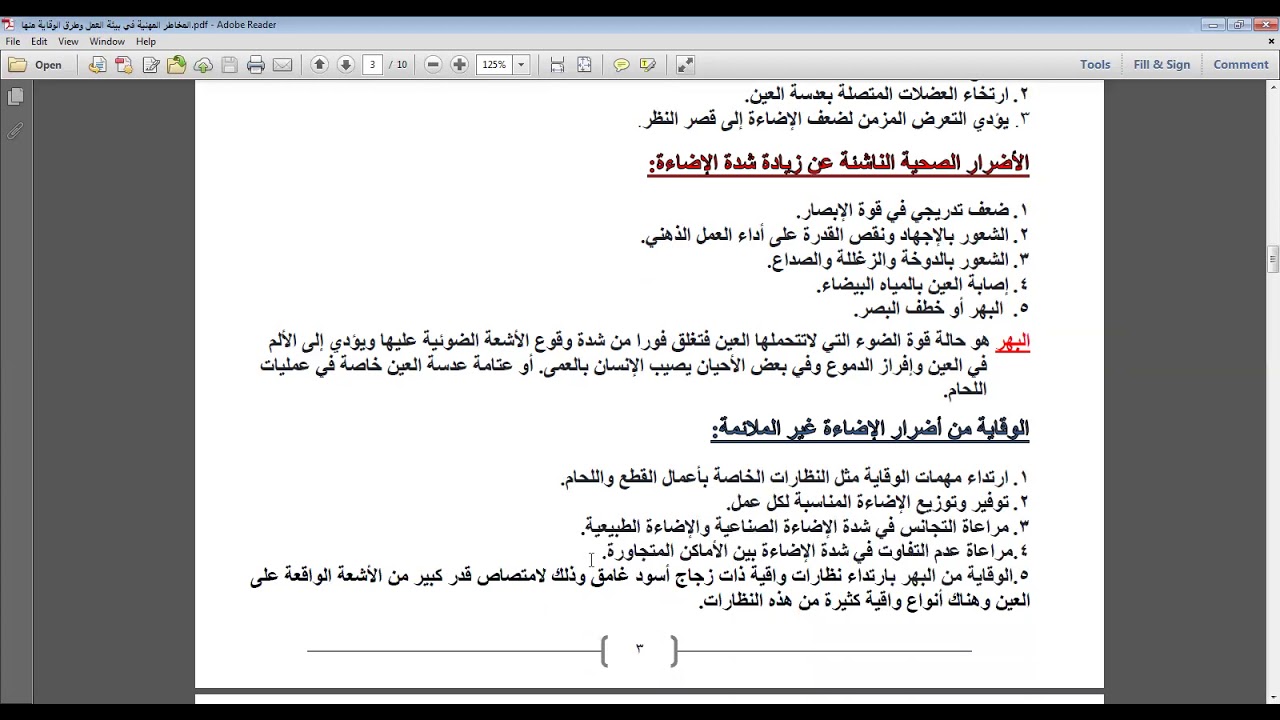Open the View menu
This screenshot has width=1280, height=720.
click(x=68, y=42)
